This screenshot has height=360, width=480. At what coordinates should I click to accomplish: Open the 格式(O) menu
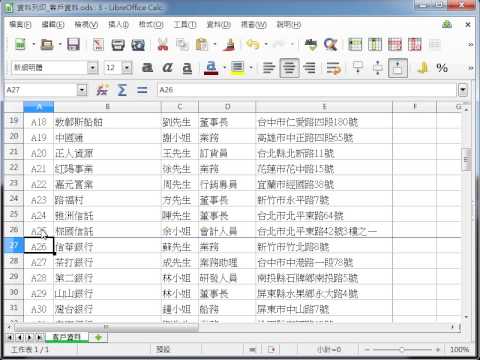pos(151,25)
